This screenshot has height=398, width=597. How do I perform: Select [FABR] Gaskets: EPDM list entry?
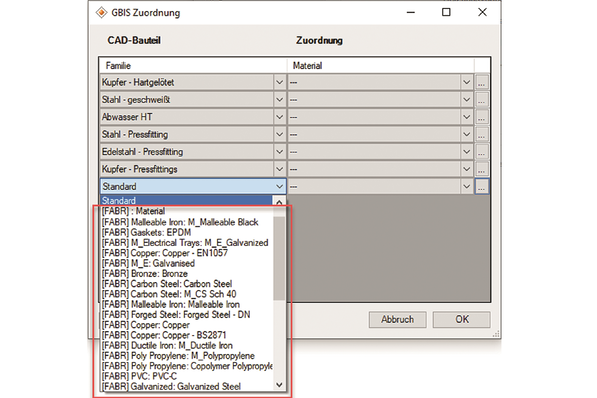[147, 232]
